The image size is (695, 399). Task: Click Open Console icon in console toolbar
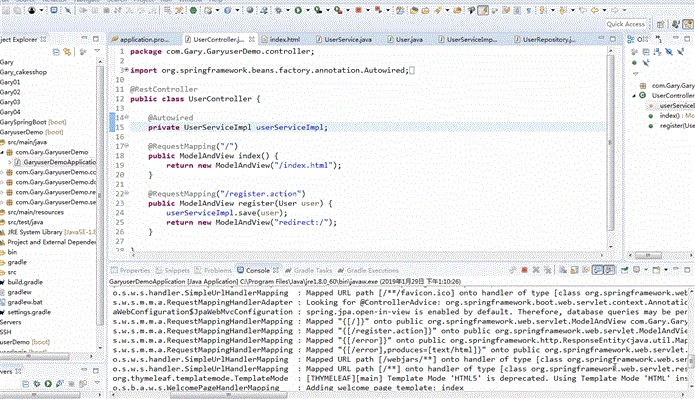656,270
